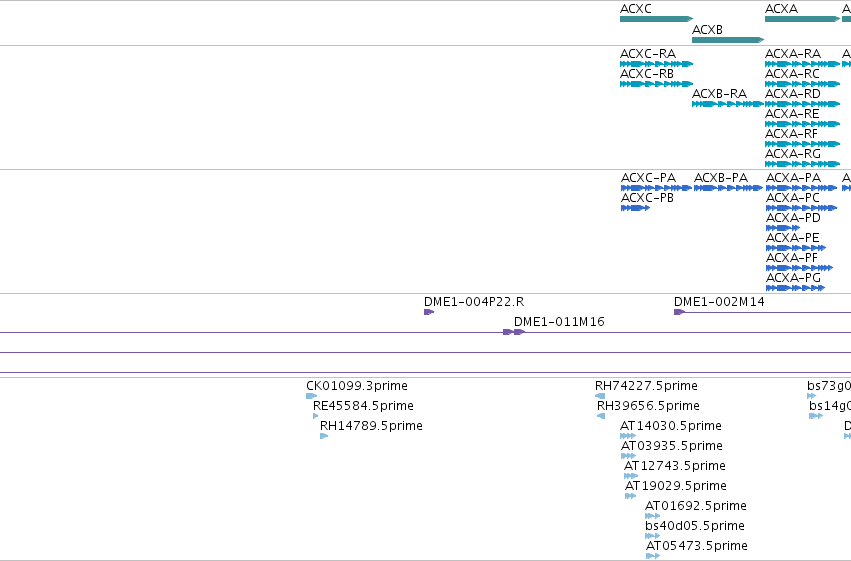Click the AT12743.5prime EST label
851x561 pixels.
pos(675,466)
